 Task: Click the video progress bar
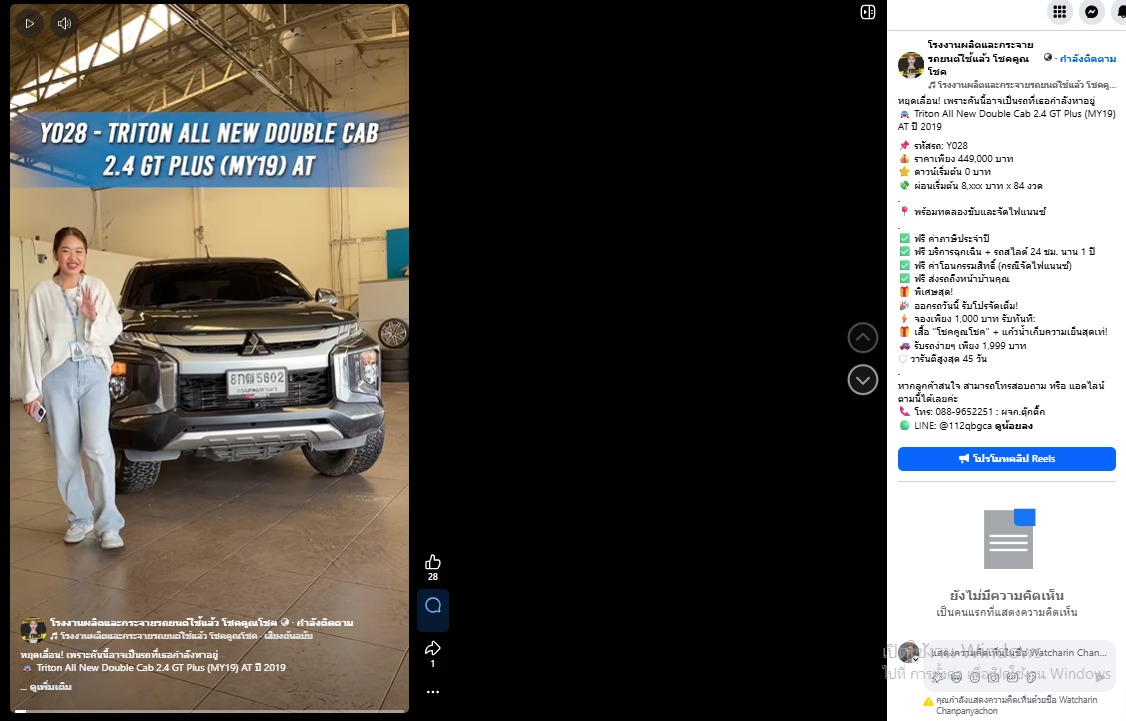coord(209,711)
